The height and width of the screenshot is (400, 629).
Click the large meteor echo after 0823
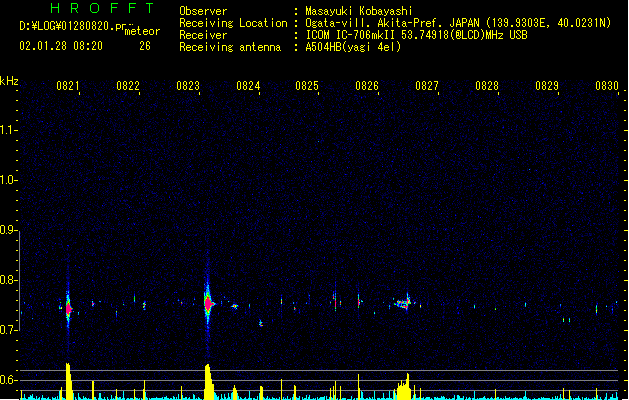208,304
